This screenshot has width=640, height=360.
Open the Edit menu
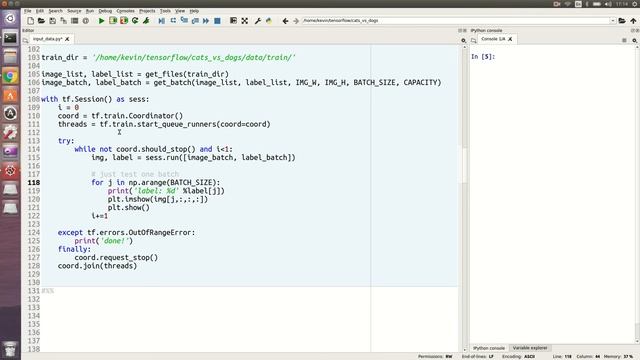click(x=40, y=11)
